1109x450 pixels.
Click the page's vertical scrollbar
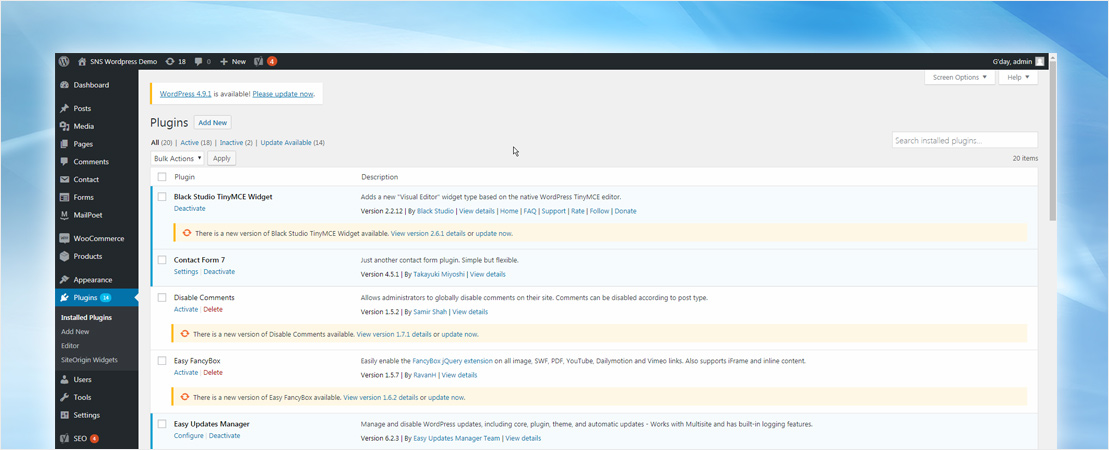[x=1052, y=140]
